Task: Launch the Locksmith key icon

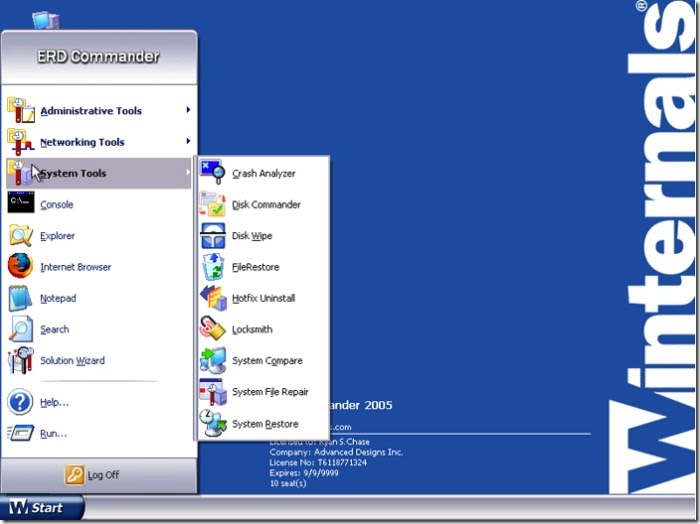Action: coord(213,329)
